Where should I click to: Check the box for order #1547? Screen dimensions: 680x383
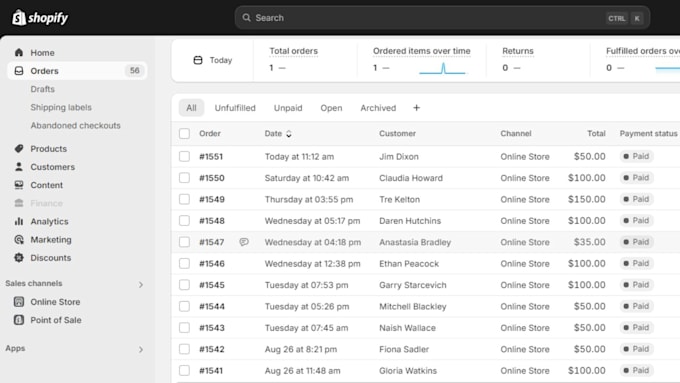click(184, 242)
